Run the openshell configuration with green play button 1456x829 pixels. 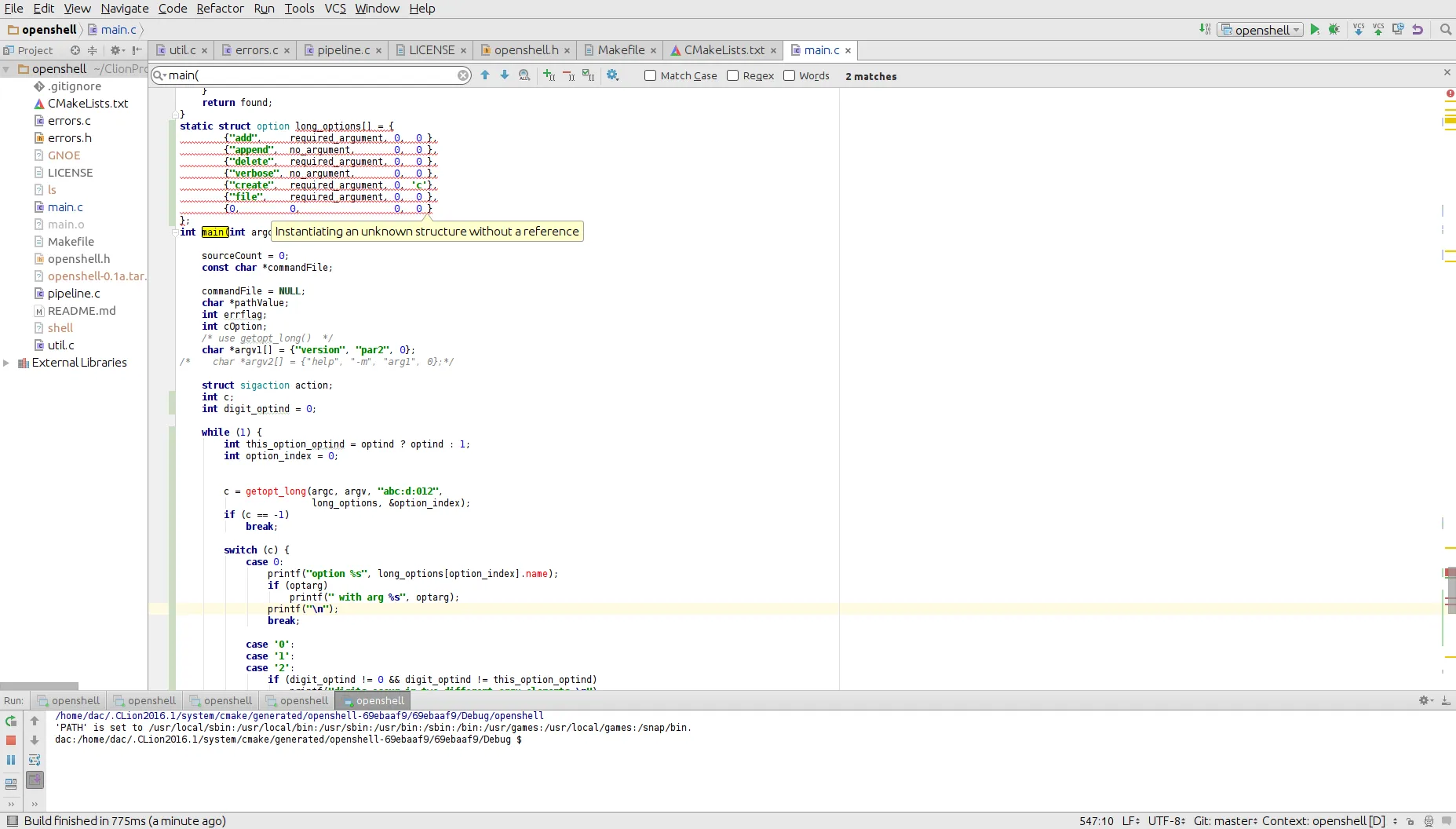click(x=1315, y=30)
